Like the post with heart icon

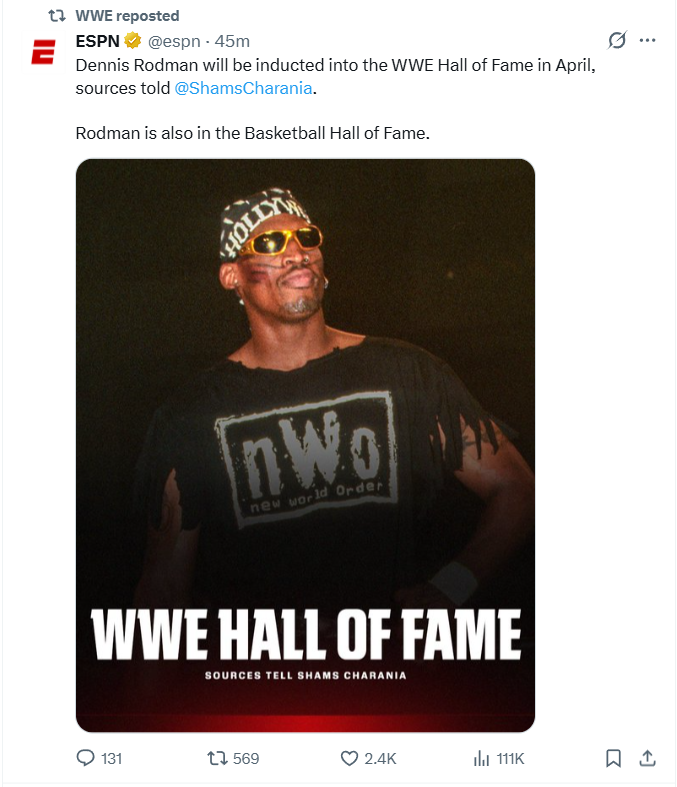point(349,758)
